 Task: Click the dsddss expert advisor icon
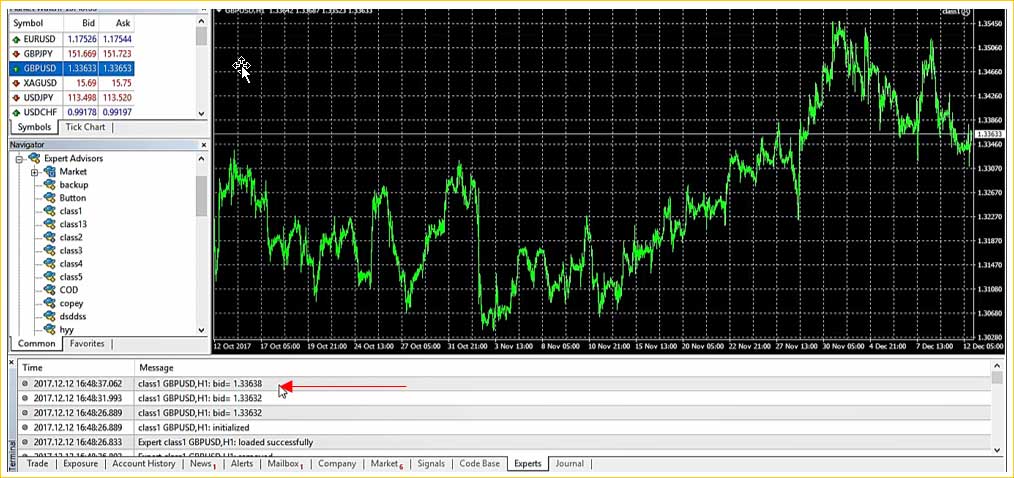tap(50, 316)
